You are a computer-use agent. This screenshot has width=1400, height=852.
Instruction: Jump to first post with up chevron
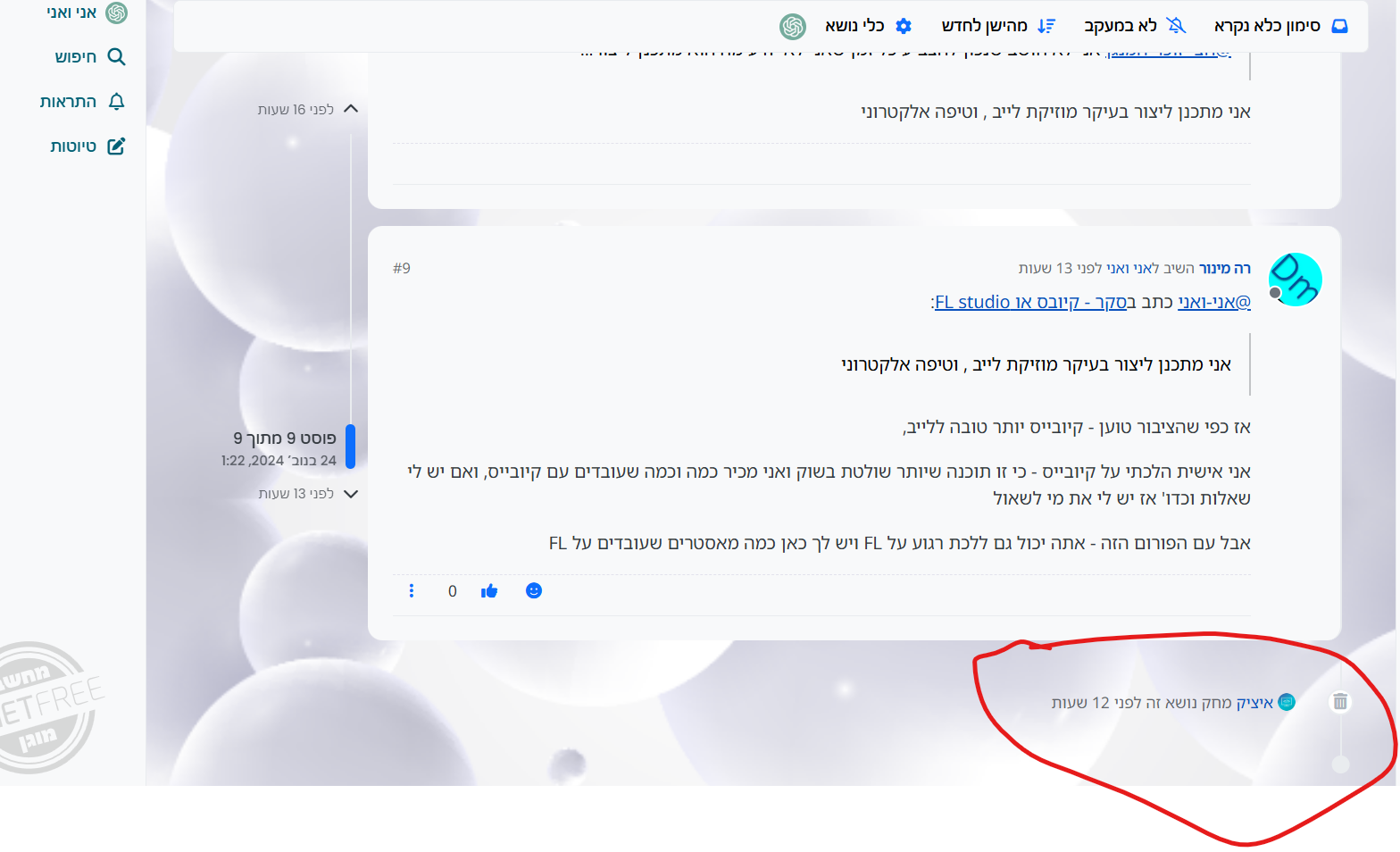[x=351, y=109]
